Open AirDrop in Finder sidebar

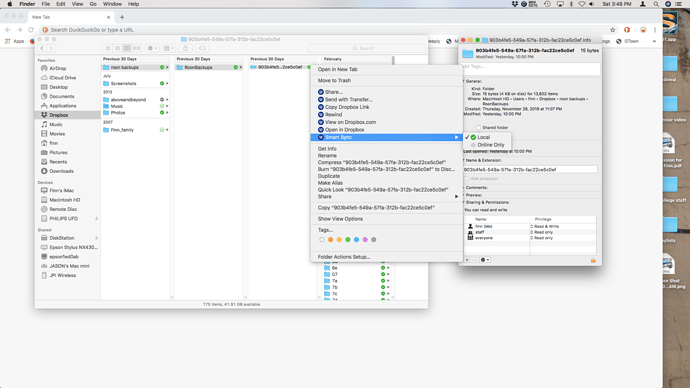57,68
